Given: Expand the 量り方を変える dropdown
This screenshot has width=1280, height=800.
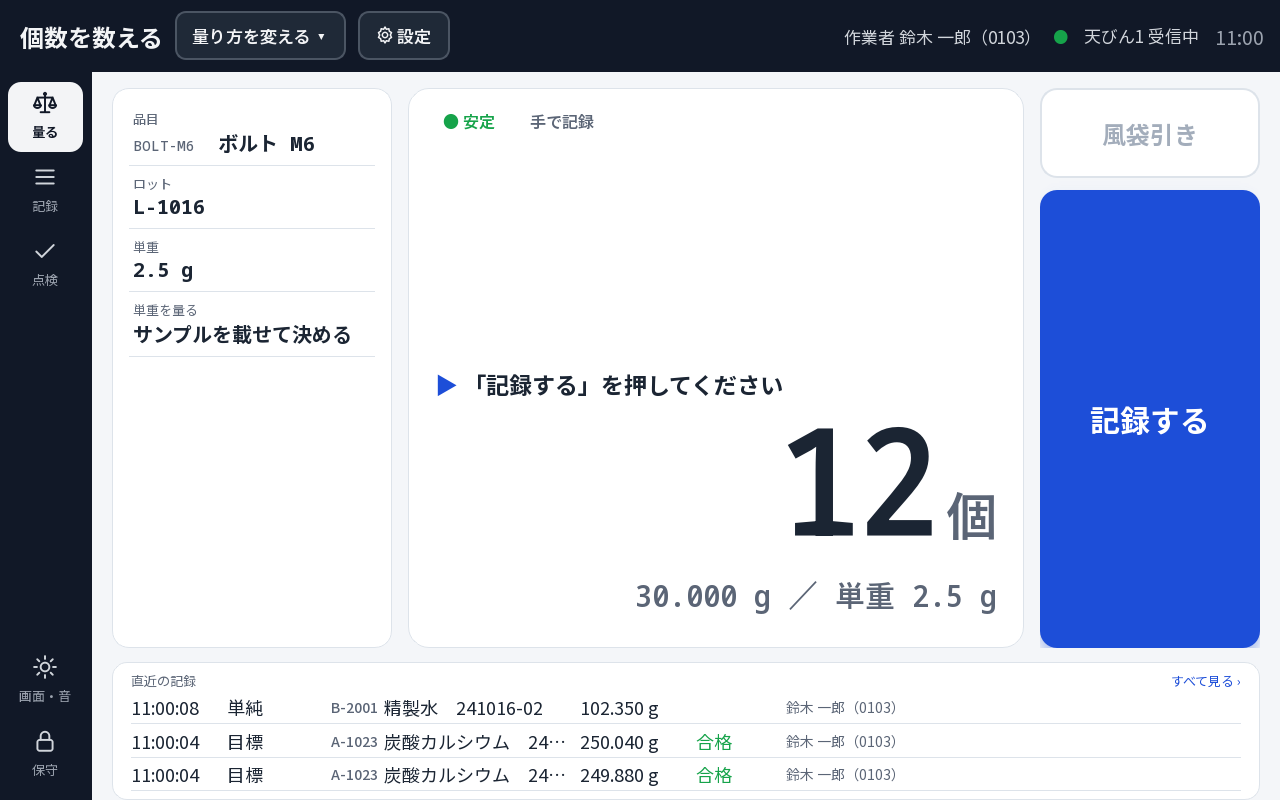Looking at the screenshot, I should (x=260, y=36).
